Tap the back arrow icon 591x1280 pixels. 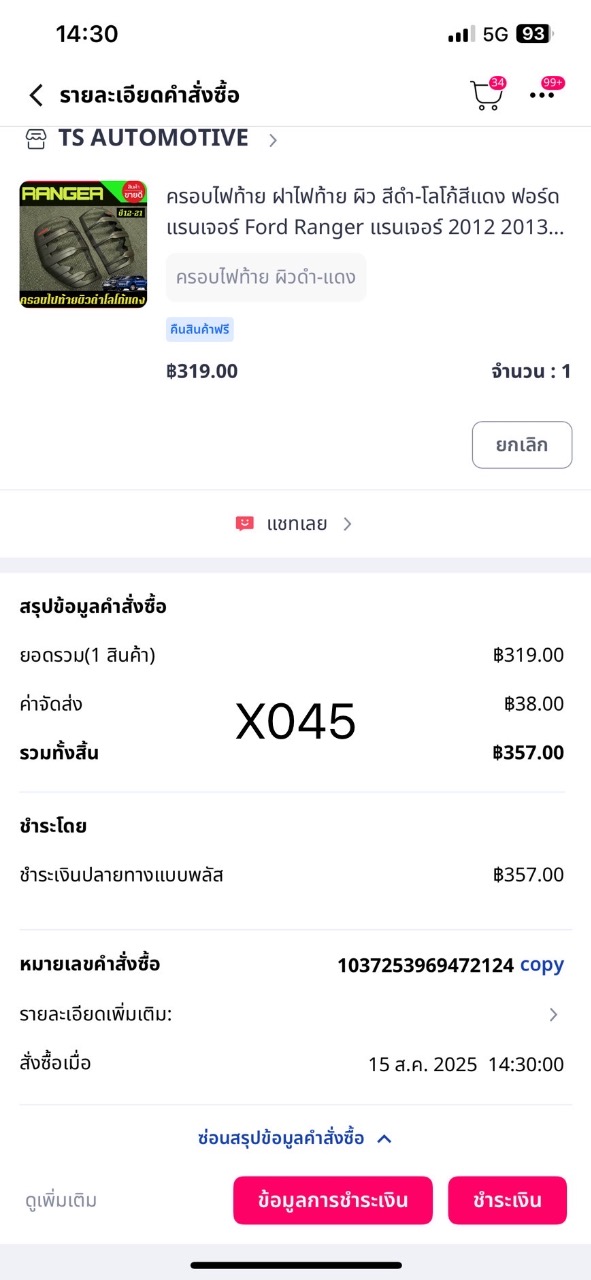[x=36, y=95]
